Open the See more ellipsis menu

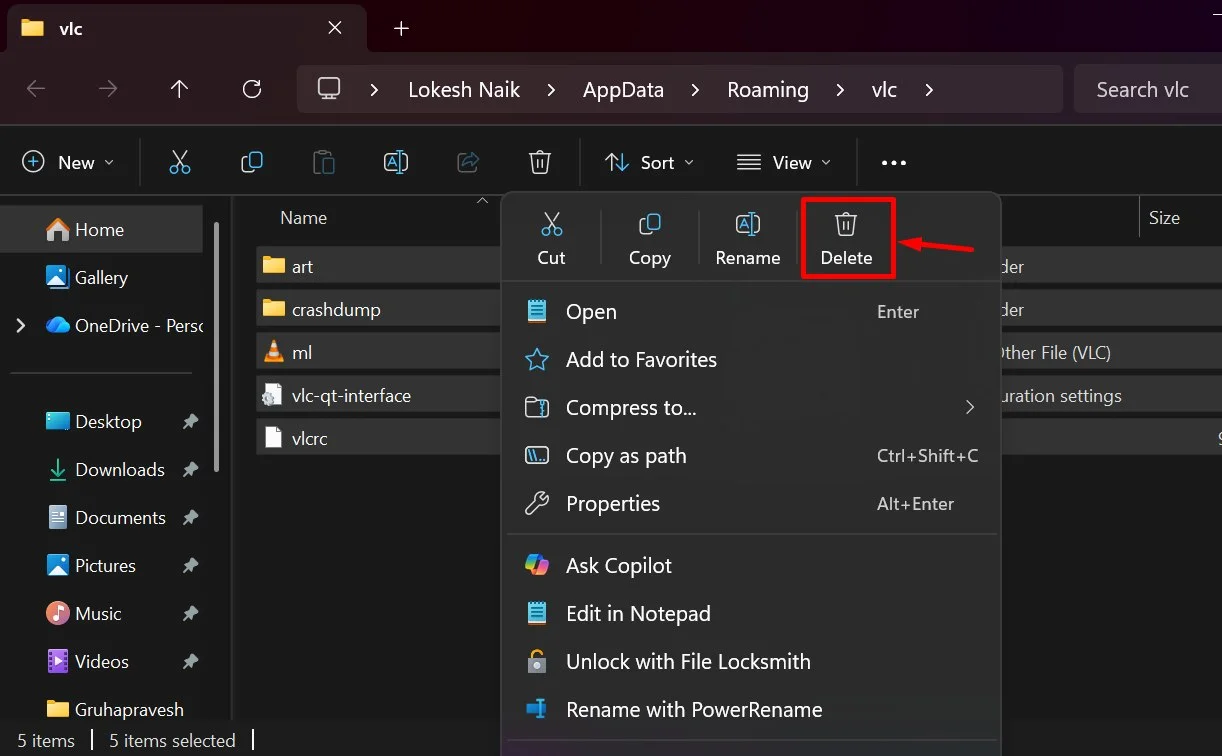click(894, 163)
